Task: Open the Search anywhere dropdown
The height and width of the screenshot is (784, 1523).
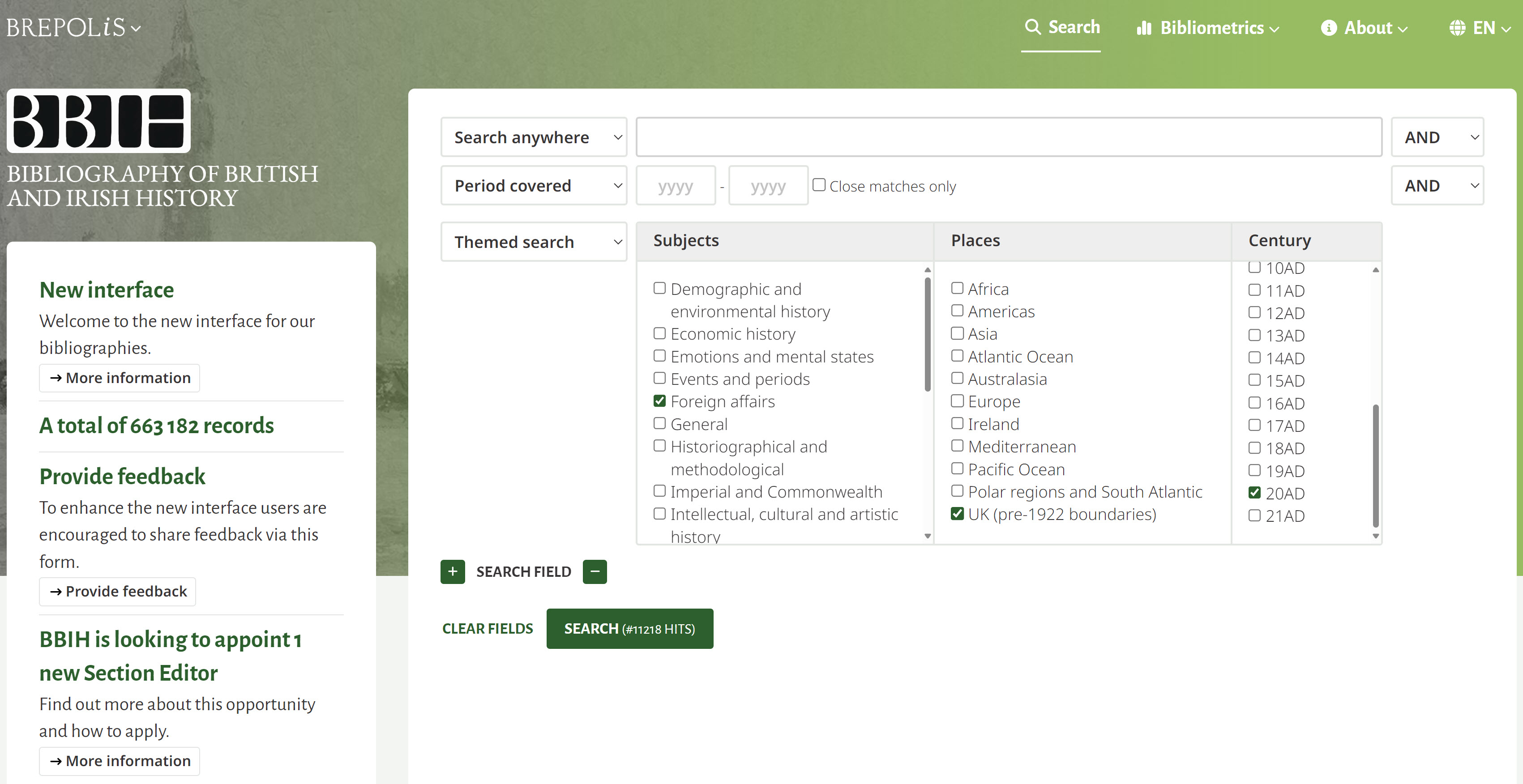Action: (x=533, y=136)
